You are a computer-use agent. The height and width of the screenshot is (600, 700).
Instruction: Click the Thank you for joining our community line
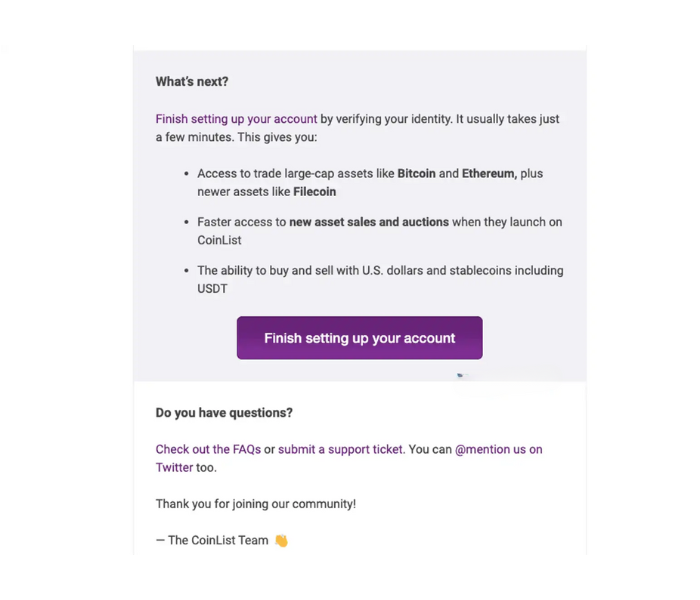[x=256, y=504]
